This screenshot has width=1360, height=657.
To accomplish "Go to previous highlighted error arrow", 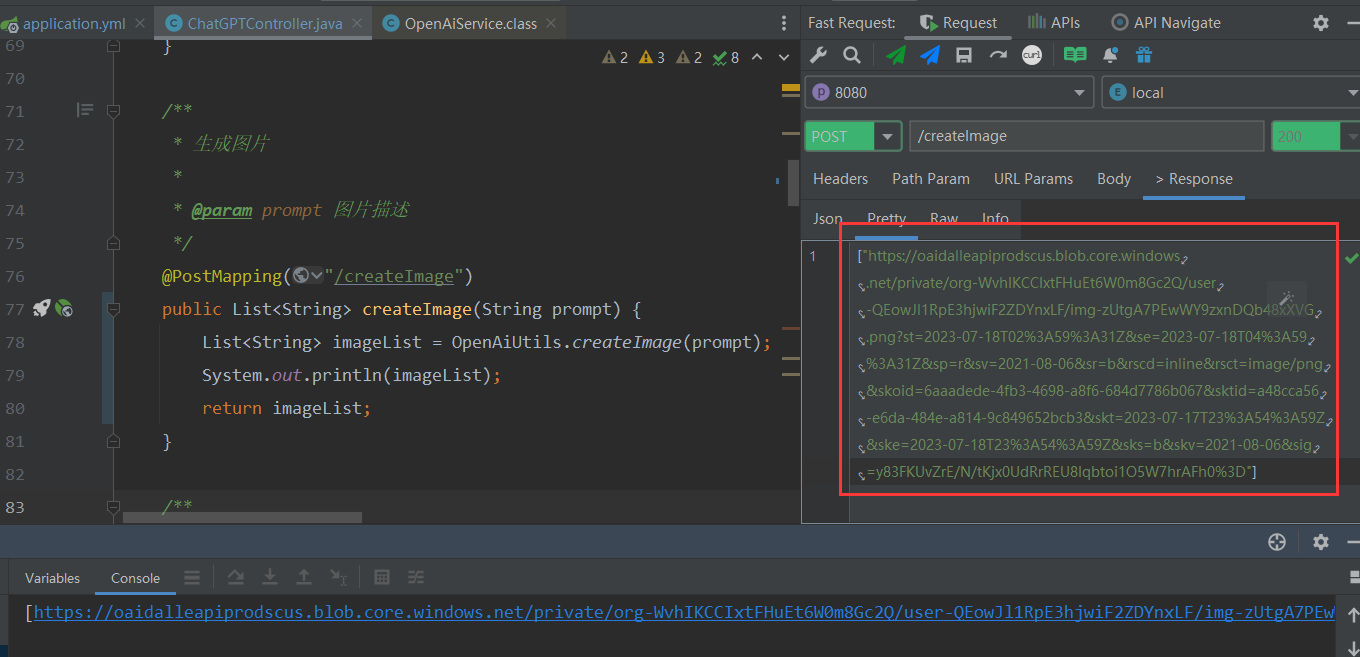I will click(757, 57).
